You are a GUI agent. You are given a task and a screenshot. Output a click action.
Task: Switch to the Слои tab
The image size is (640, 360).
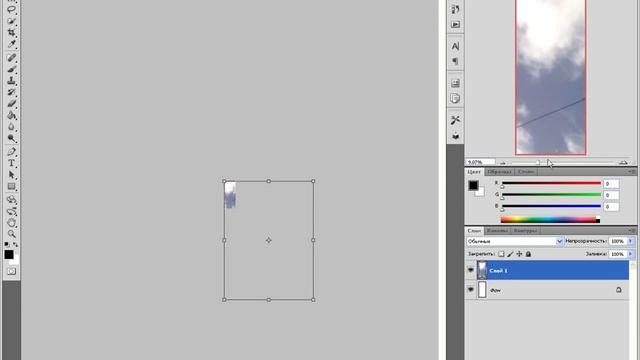pos(474,231)
